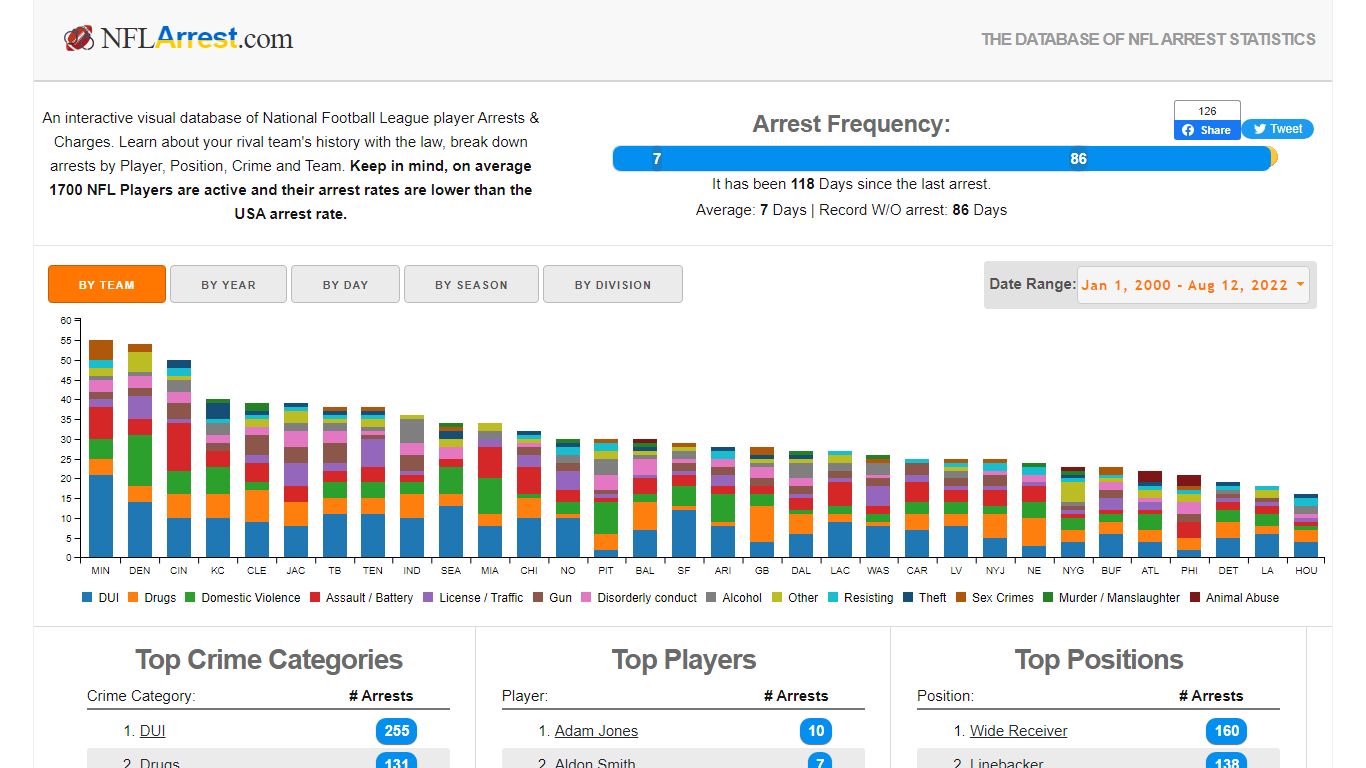Click the 255 arrests badge for DUI
This screenshot has height=768, width=1366.
tap(397, 731)
